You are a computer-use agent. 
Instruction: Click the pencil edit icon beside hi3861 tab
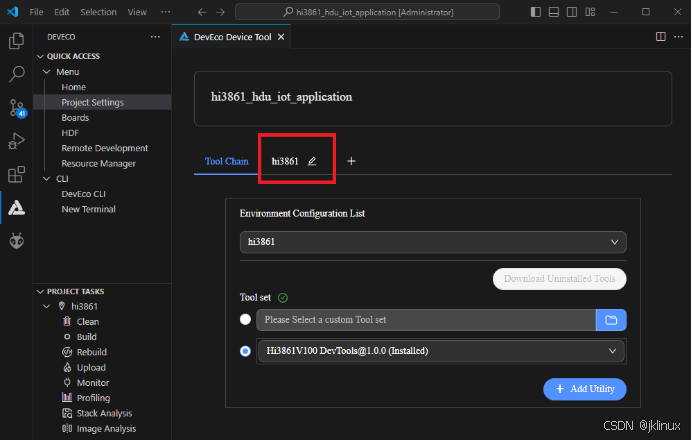(x=312, y=161)
